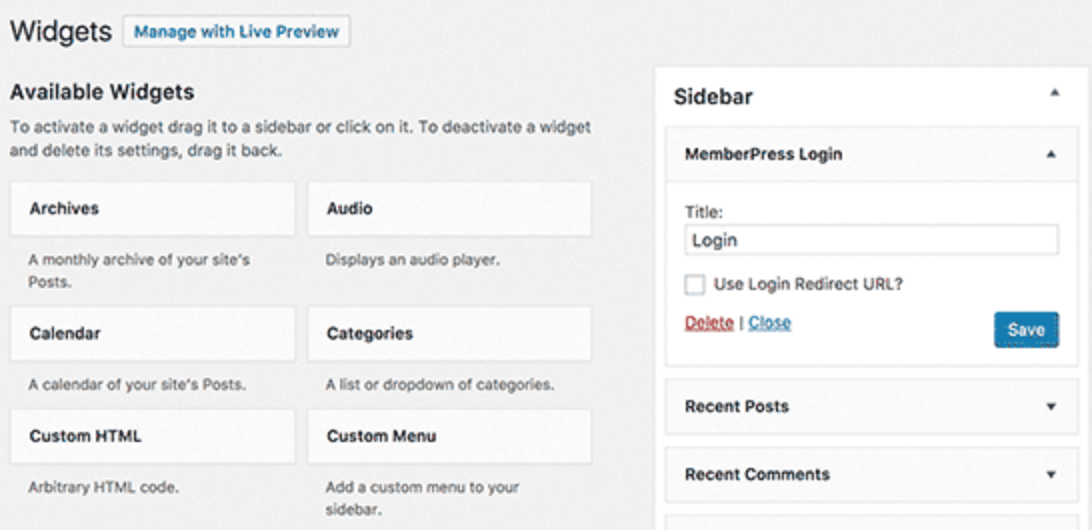Add the Calendar widget
1092x530 pixels.
152,333
